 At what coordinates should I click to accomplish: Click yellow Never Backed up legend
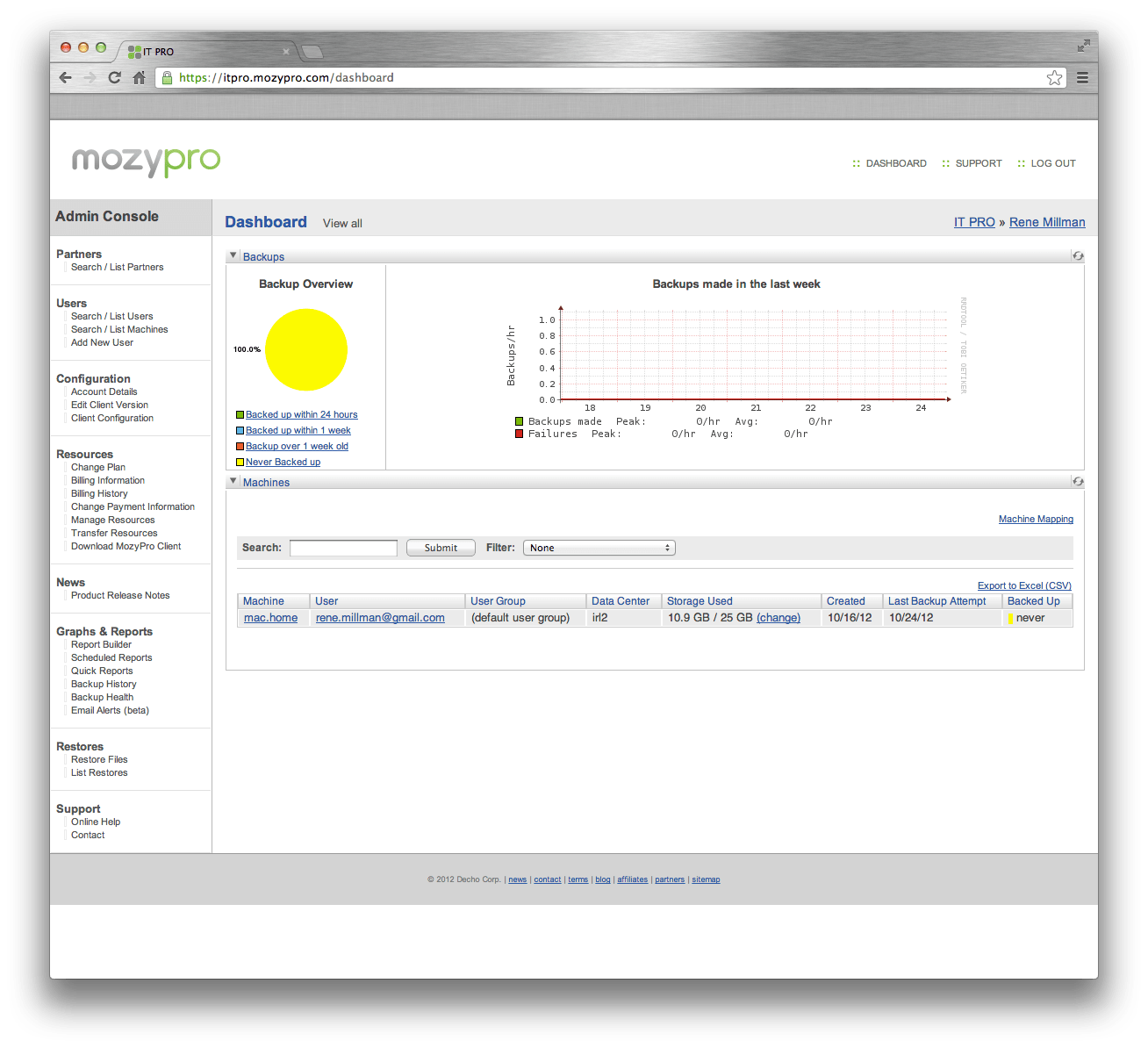click(x=283, y=462)
